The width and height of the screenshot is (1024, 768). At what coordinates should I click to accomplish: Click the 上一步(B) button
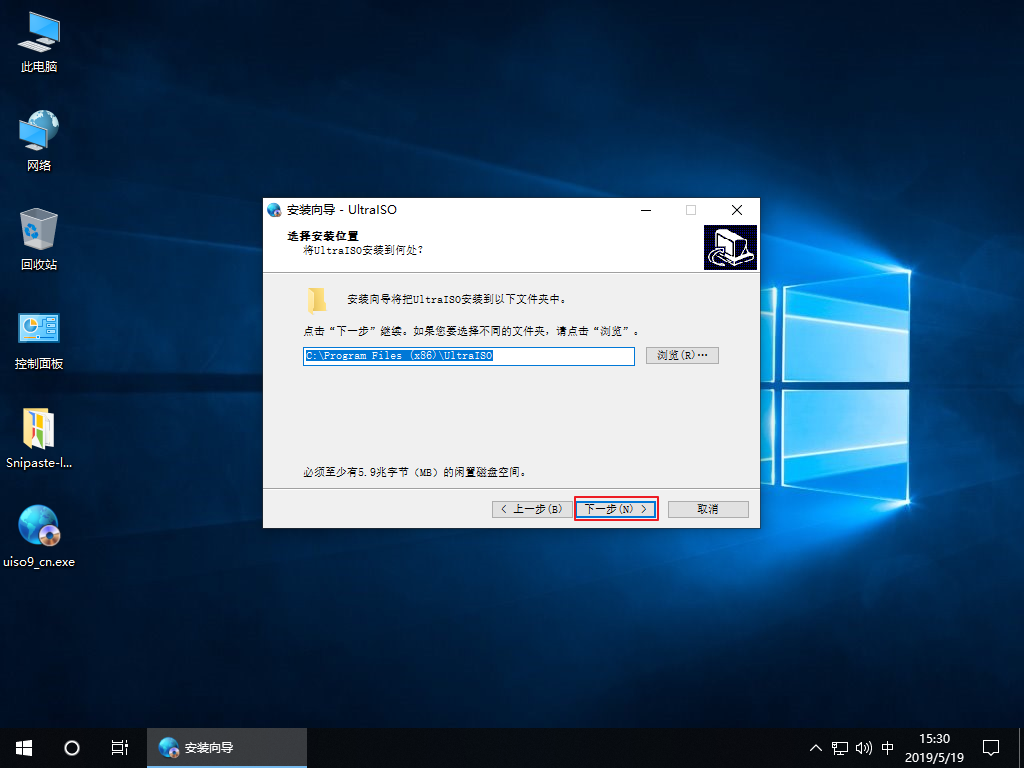coord(530,508)
